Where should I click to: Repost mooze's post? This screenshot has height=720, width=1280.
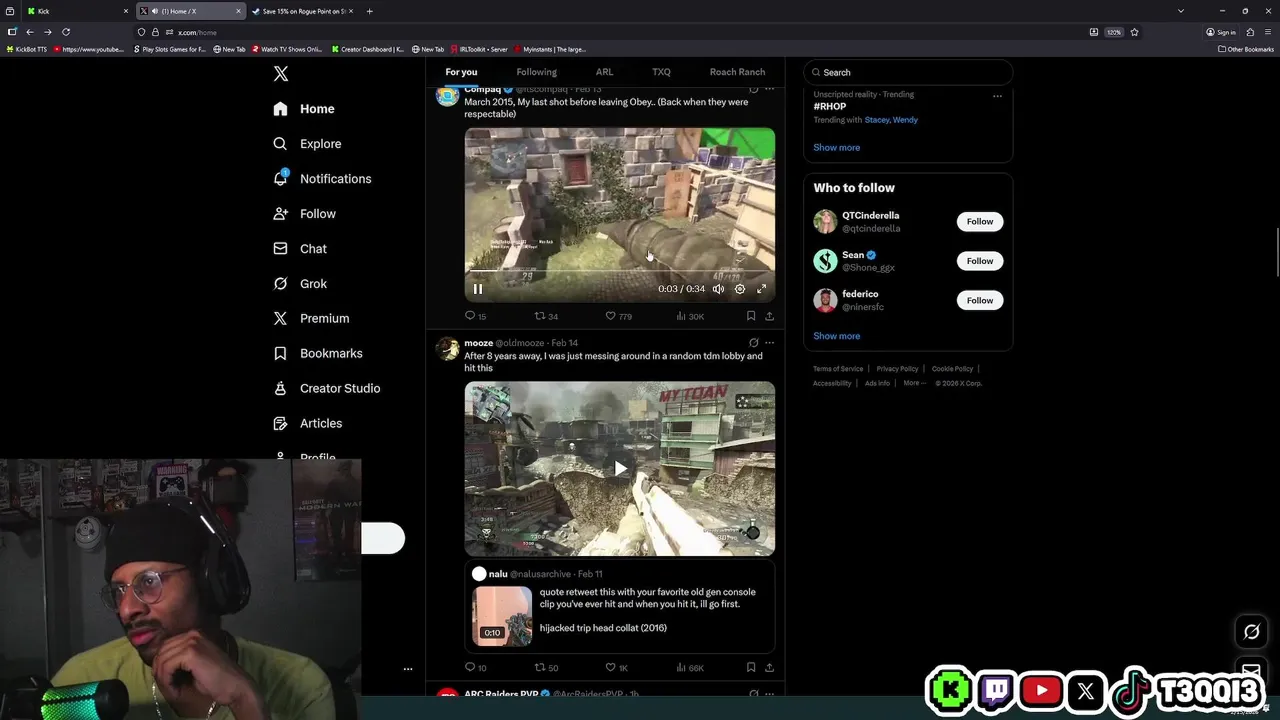(546, 668)
